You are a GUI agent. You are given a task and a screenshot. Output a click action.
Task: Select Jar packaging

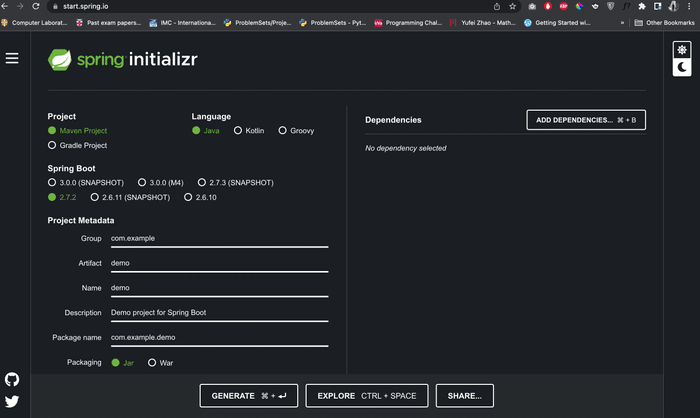[x=123, y=363]
